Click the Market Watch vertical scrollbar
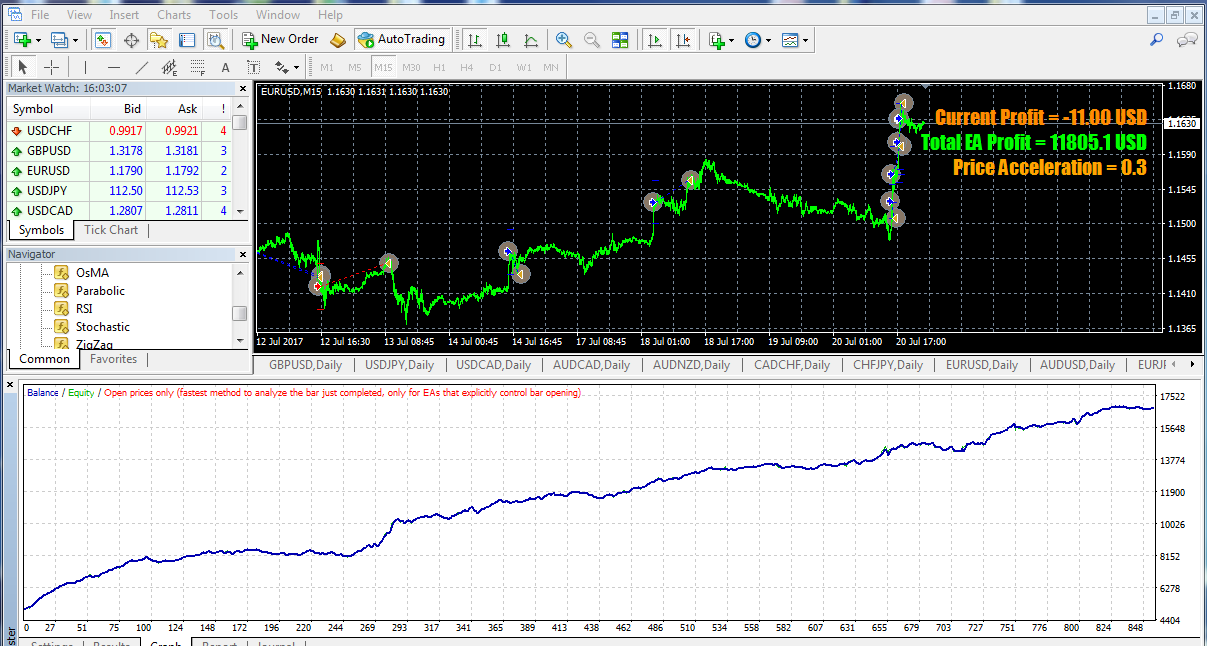 240,160
